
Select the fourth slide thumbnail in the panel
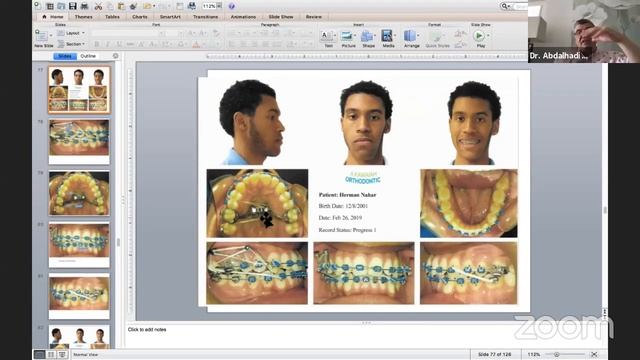[79, 244]
